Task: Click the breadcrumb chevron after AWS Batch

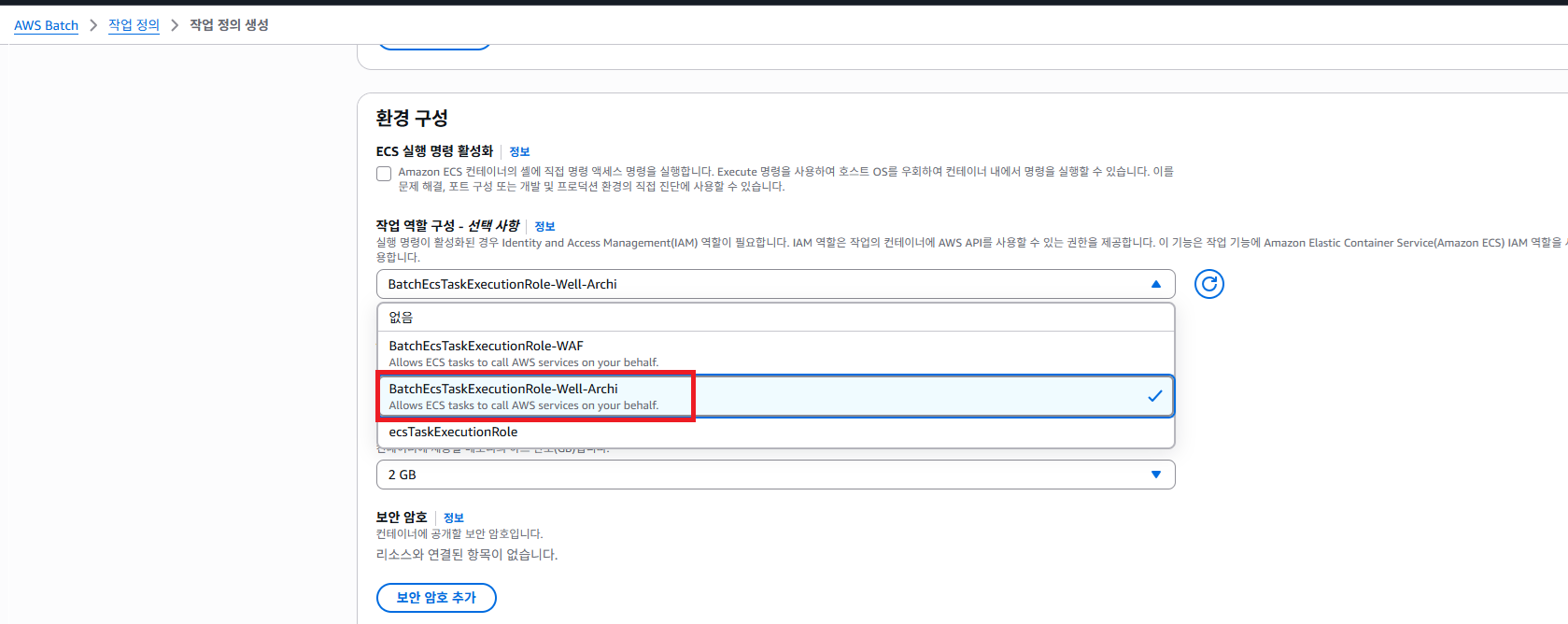Action: pyautogui.click(x=93, y=25)
